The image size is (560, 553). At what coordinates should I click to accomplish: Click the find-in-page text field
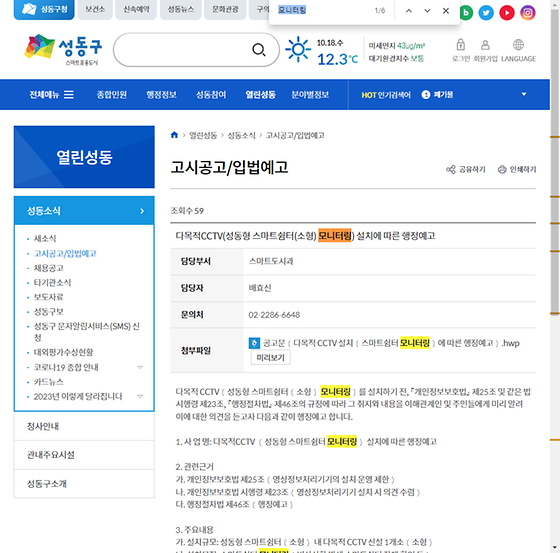[x=321, y=10]
